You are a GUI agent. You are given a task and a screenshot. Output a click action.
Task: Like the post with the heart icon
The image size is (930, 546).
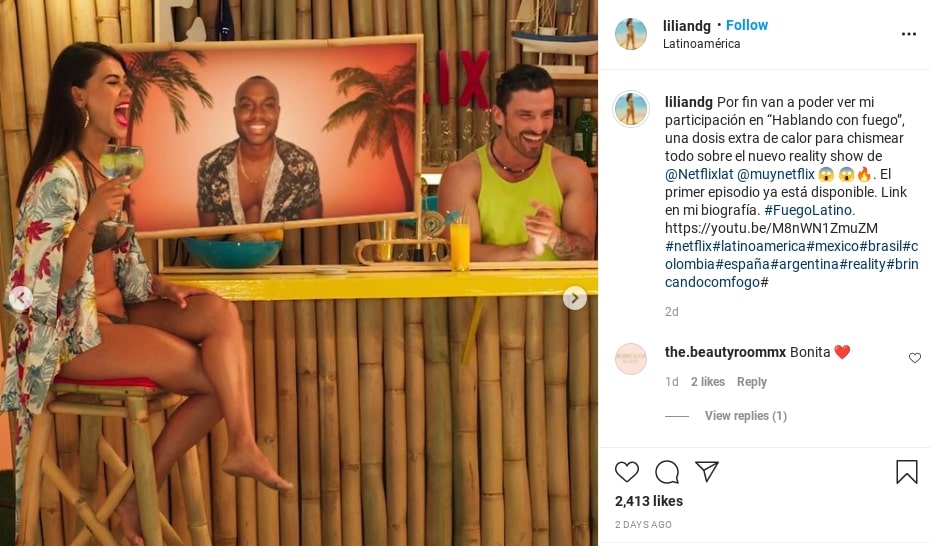(x=626, y=472)
